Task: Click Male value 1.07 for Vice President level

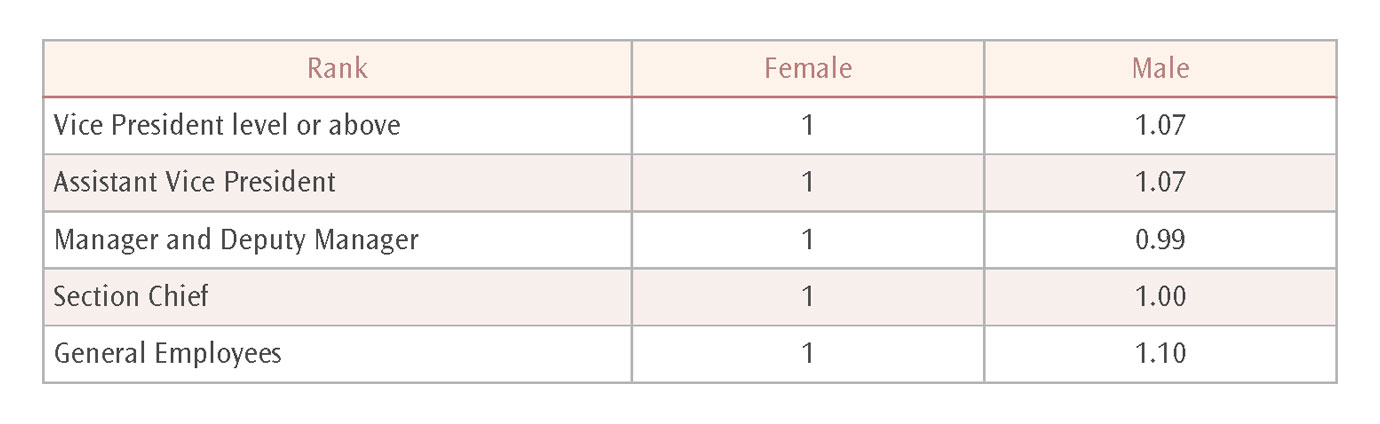Action: (x=1160, y=125)
